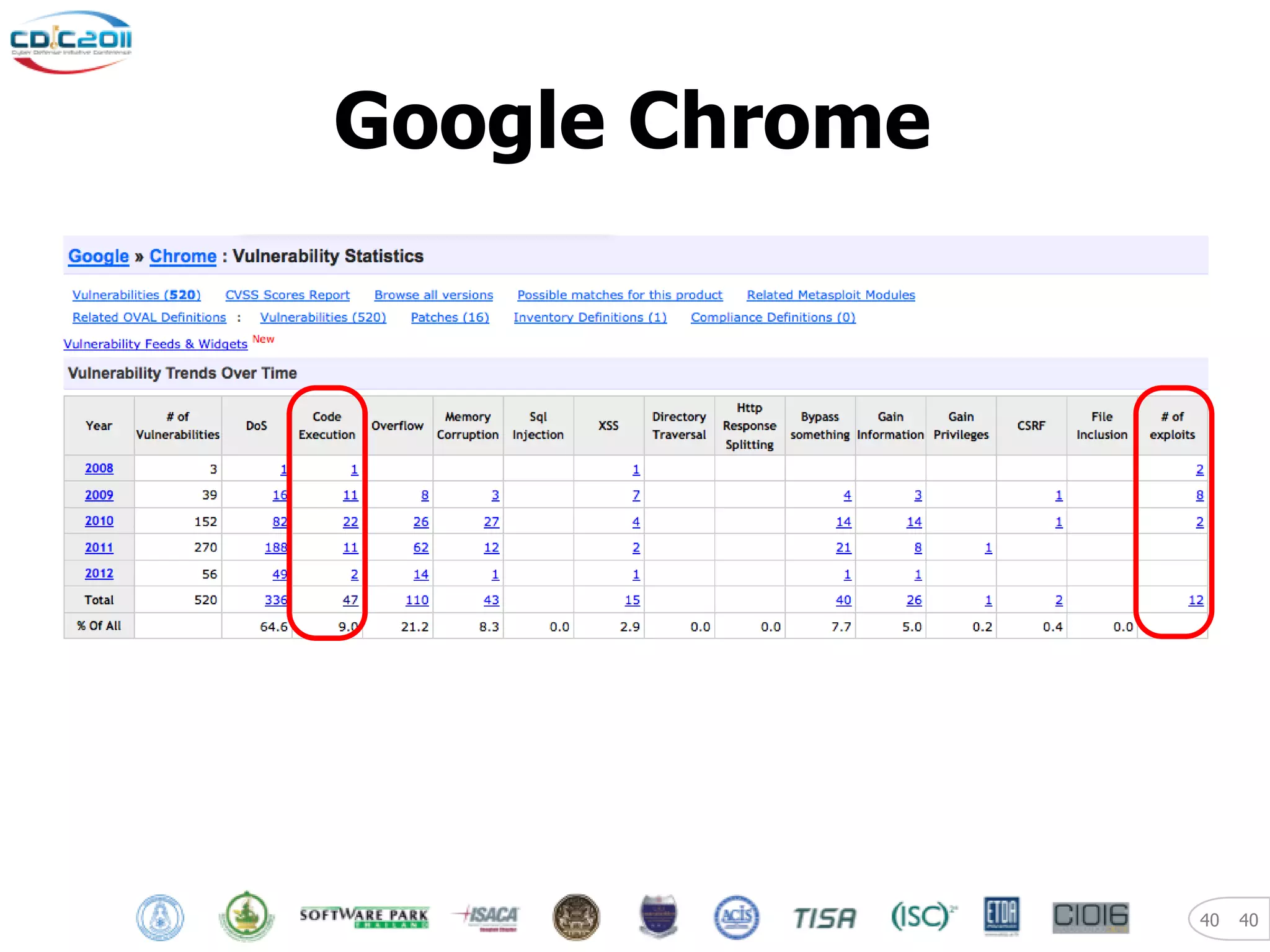Click Bypass something total 40
Screen dimensions: 1270x952
point(843,600)
